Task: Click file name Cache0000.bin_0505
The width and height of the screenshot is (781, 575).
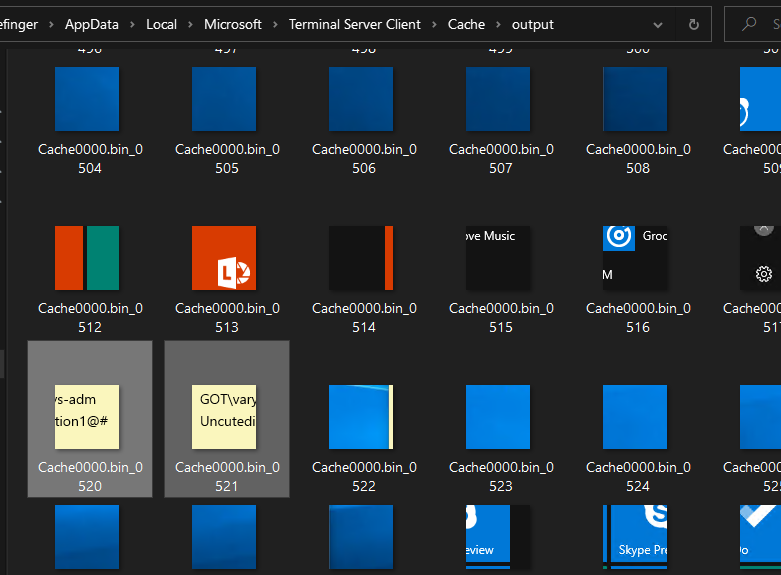Action: pos(227,159)
